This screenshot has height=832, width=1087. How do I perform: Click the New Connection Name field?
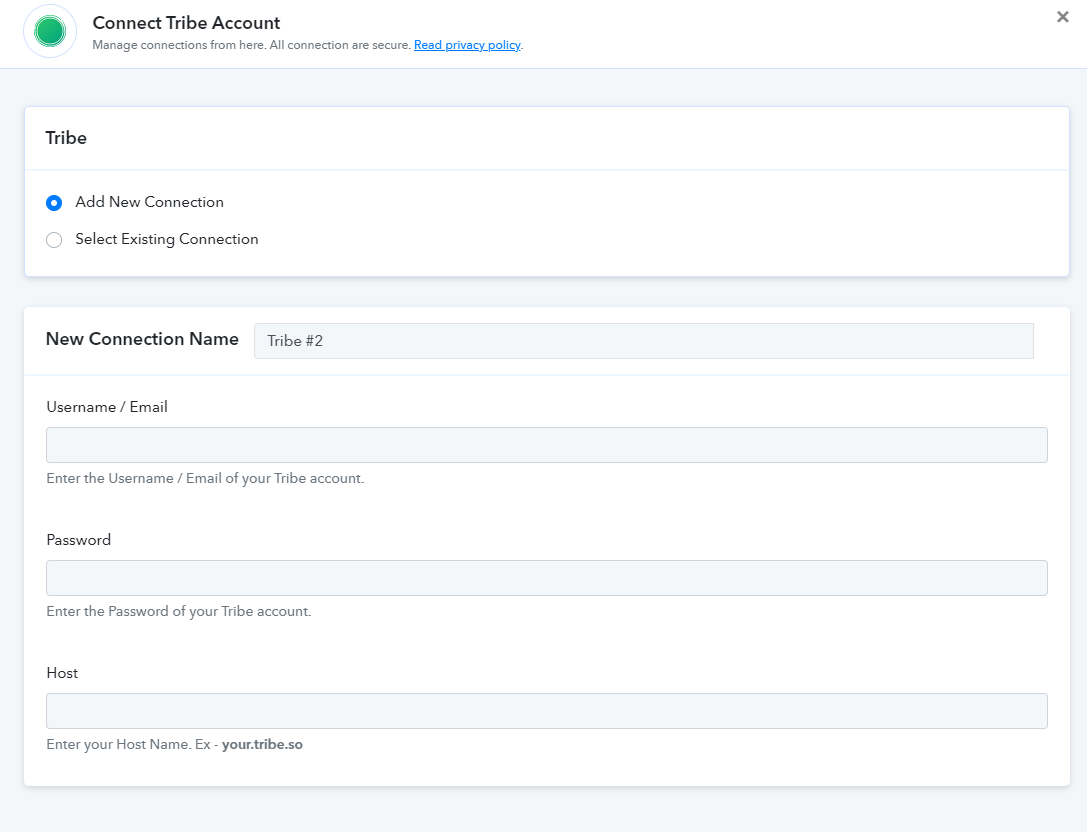[x=643, y=341]
